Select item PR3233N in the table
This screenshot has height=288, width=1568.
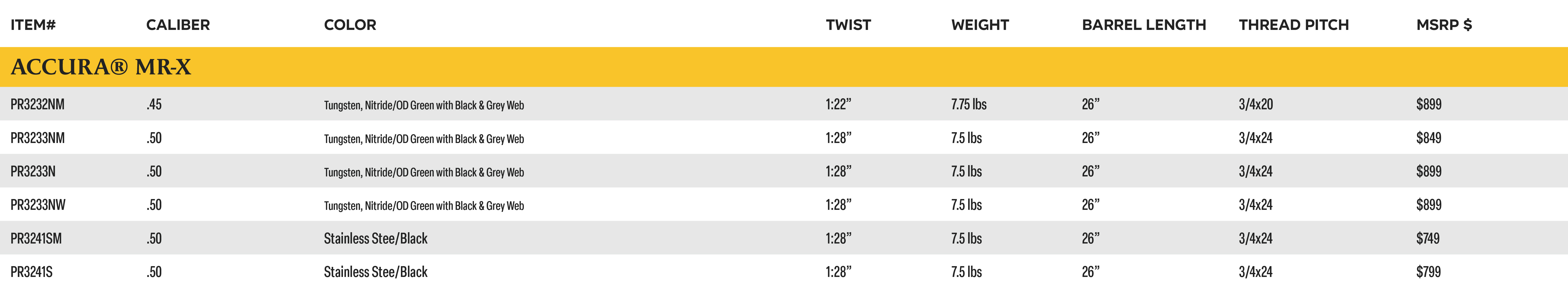click(33, 171)
